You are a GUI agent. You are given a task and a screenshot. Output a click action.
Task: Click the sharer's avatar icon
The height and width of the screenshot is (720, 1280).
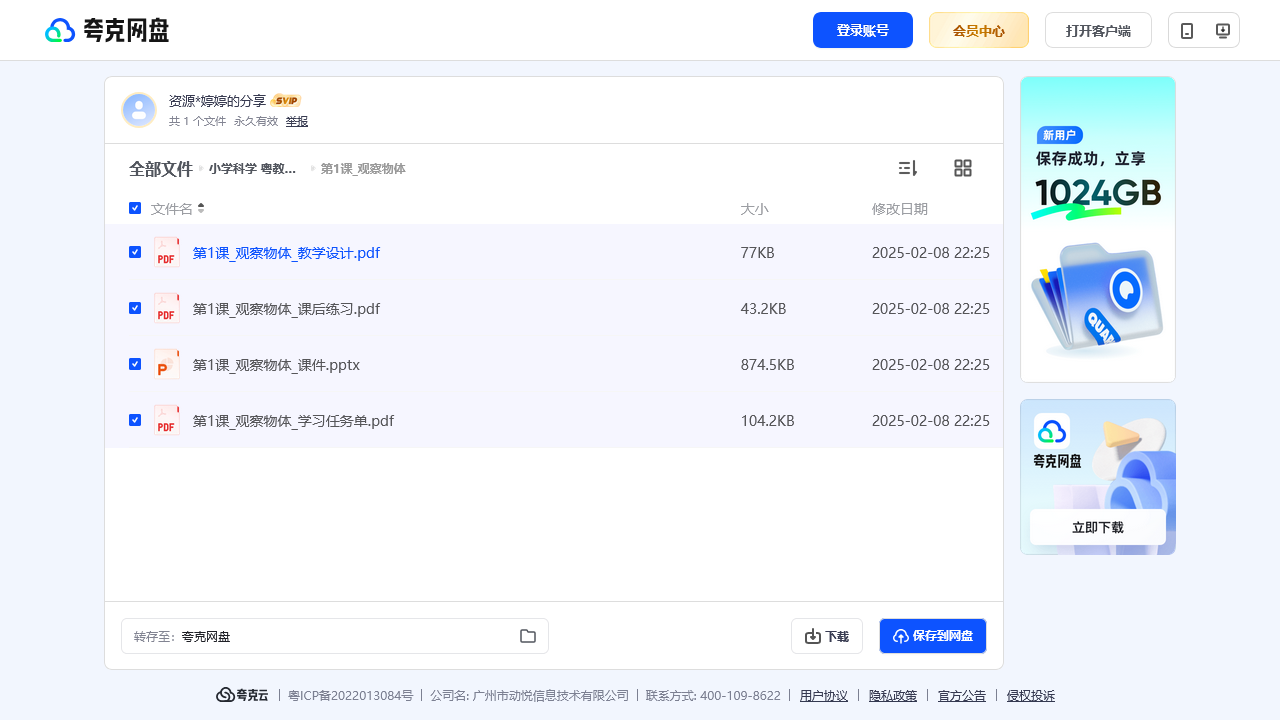point(139,110)
